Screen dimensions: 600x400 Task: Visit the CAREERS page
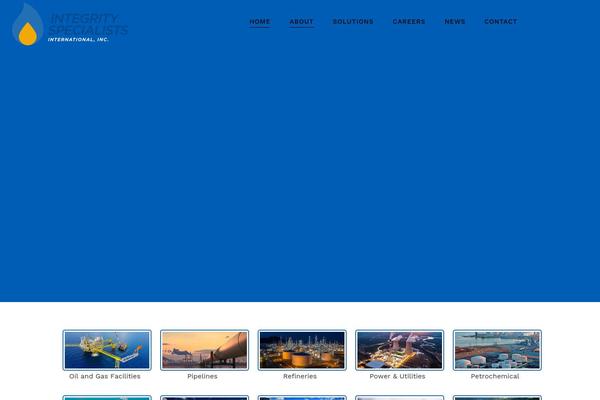point(409,21)
